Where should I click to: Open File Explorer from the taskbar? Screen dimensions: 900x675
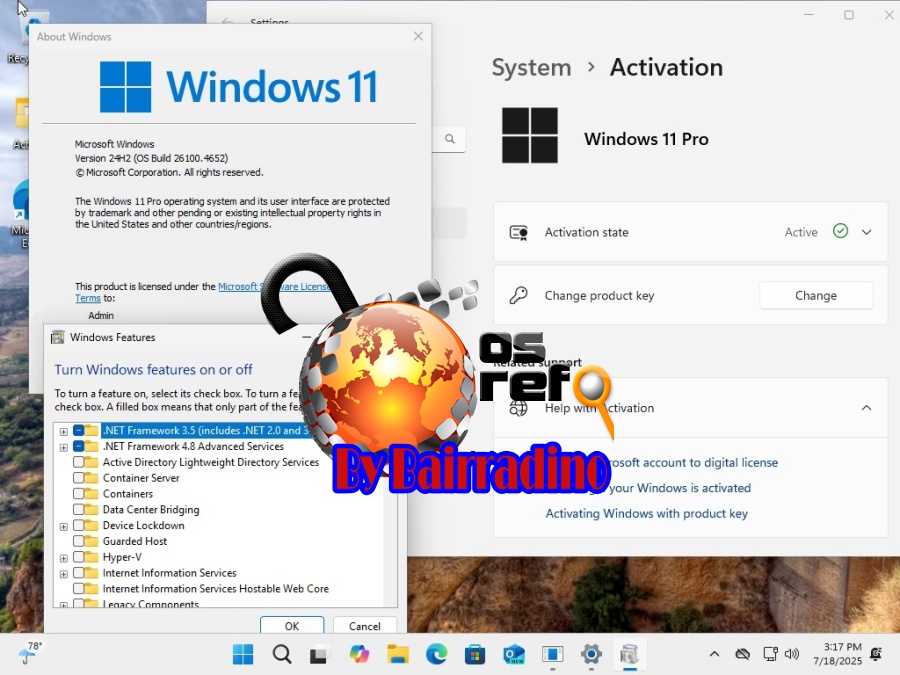(398, 654)
